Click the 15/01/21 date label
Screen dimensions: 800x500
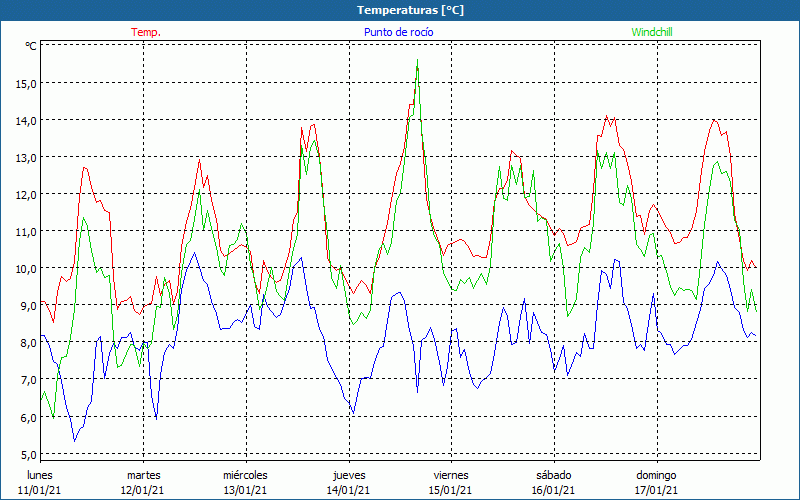click(450, 490)
